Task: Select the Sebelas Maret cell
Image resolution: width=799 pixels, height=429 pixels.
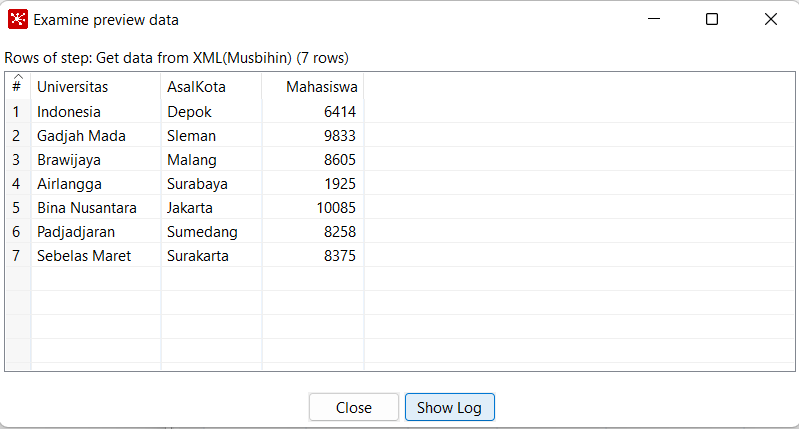Action: (95, 255)
